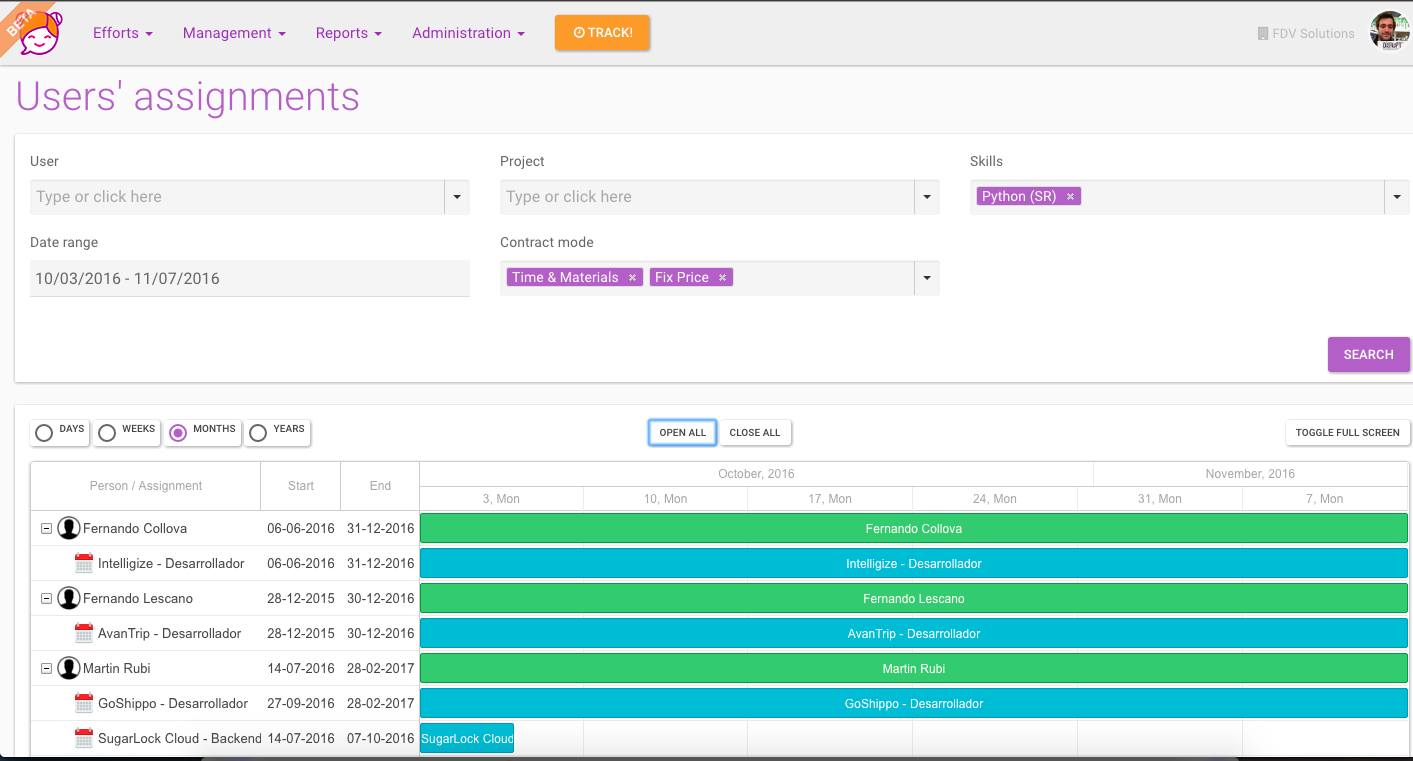
Task: Remove the Python (SR) skill tag
Action: pos(1070,197)
